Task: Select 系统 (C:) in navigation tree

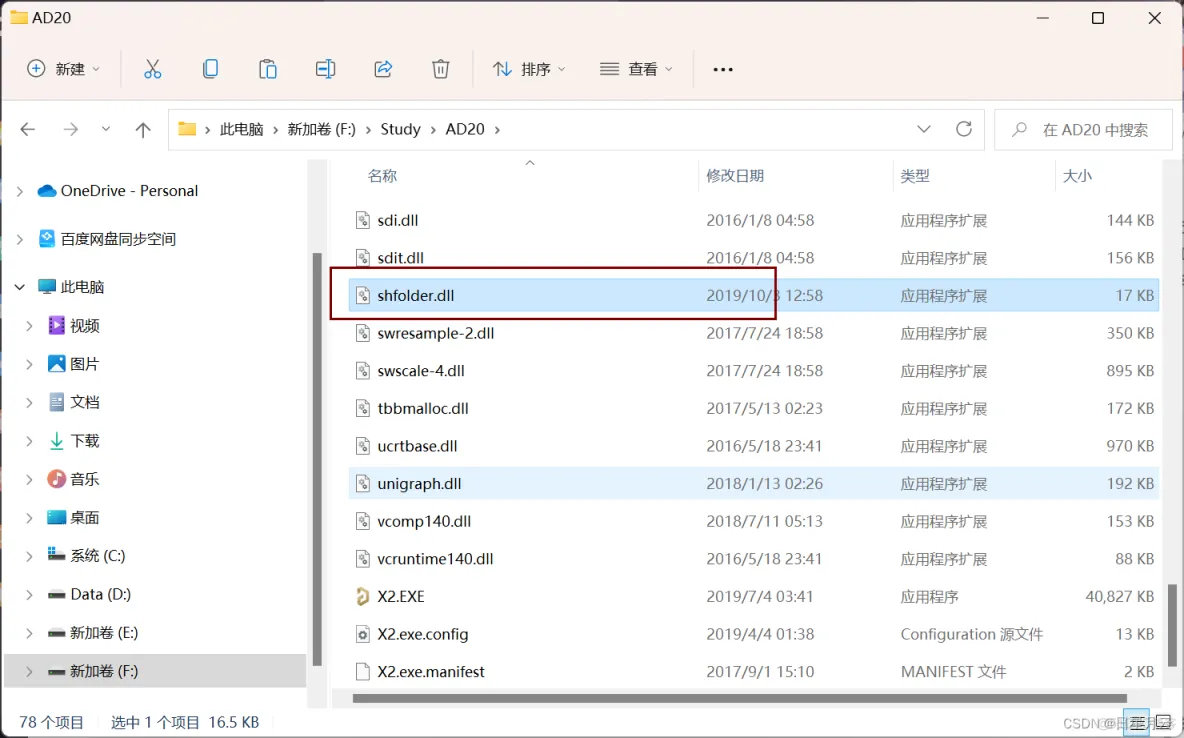Action: point(155,556)
